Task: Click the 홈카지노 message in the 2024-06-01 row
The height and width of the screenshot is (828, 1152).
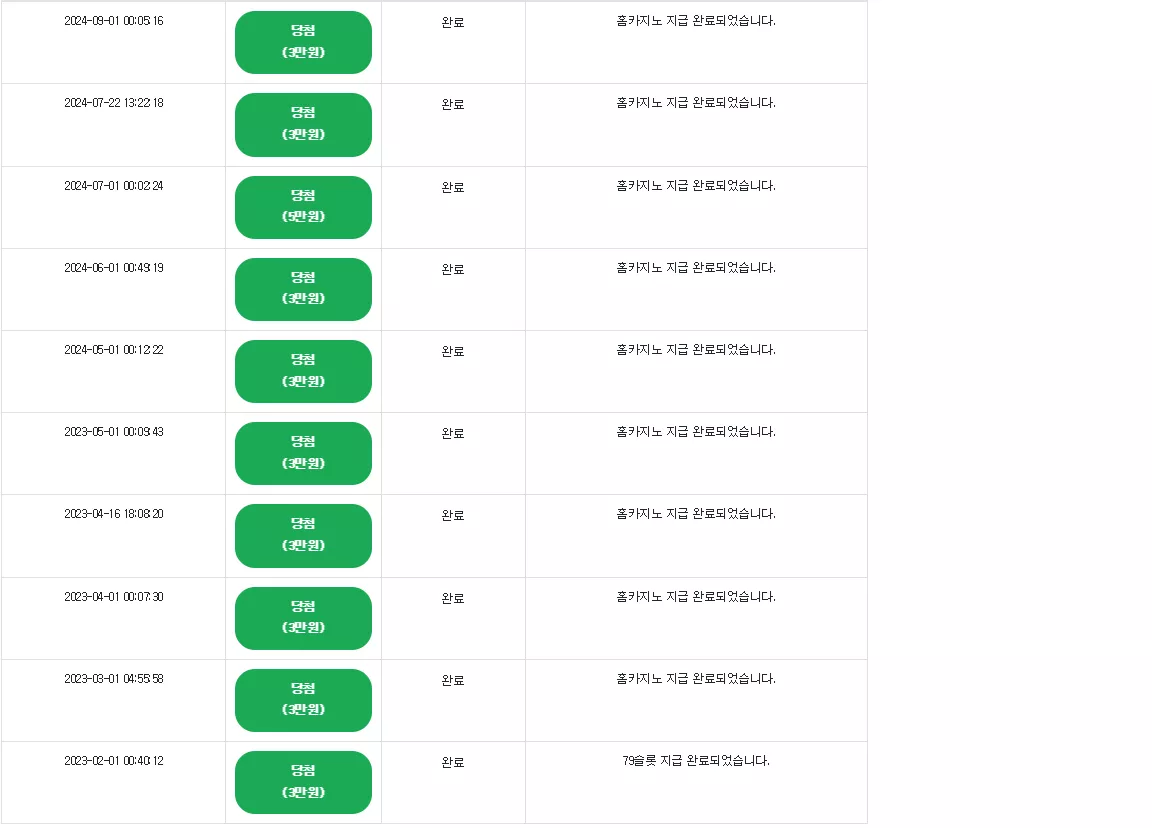Action: pyautogui.click(x=696, y=267)
